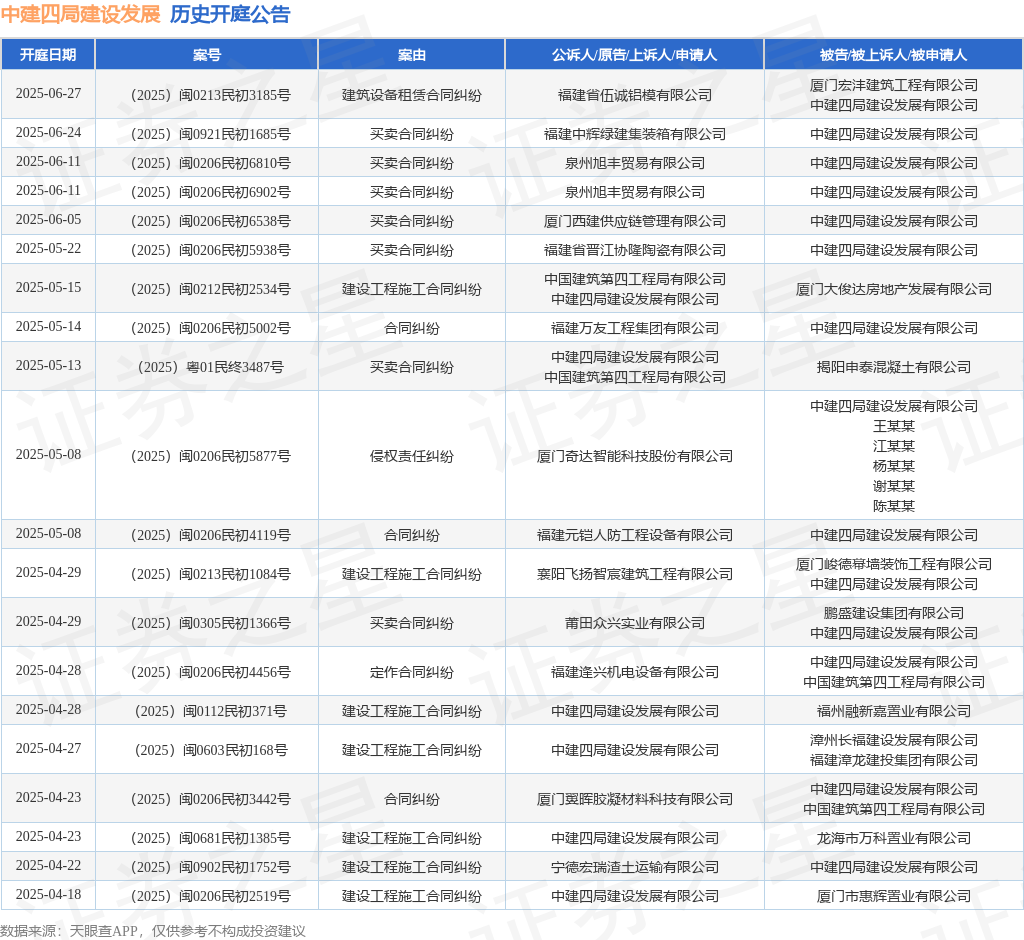Select the date 2025-05-13
Image resolution: width=1024 pixels, height=940 pixels.
coord(48,366)
